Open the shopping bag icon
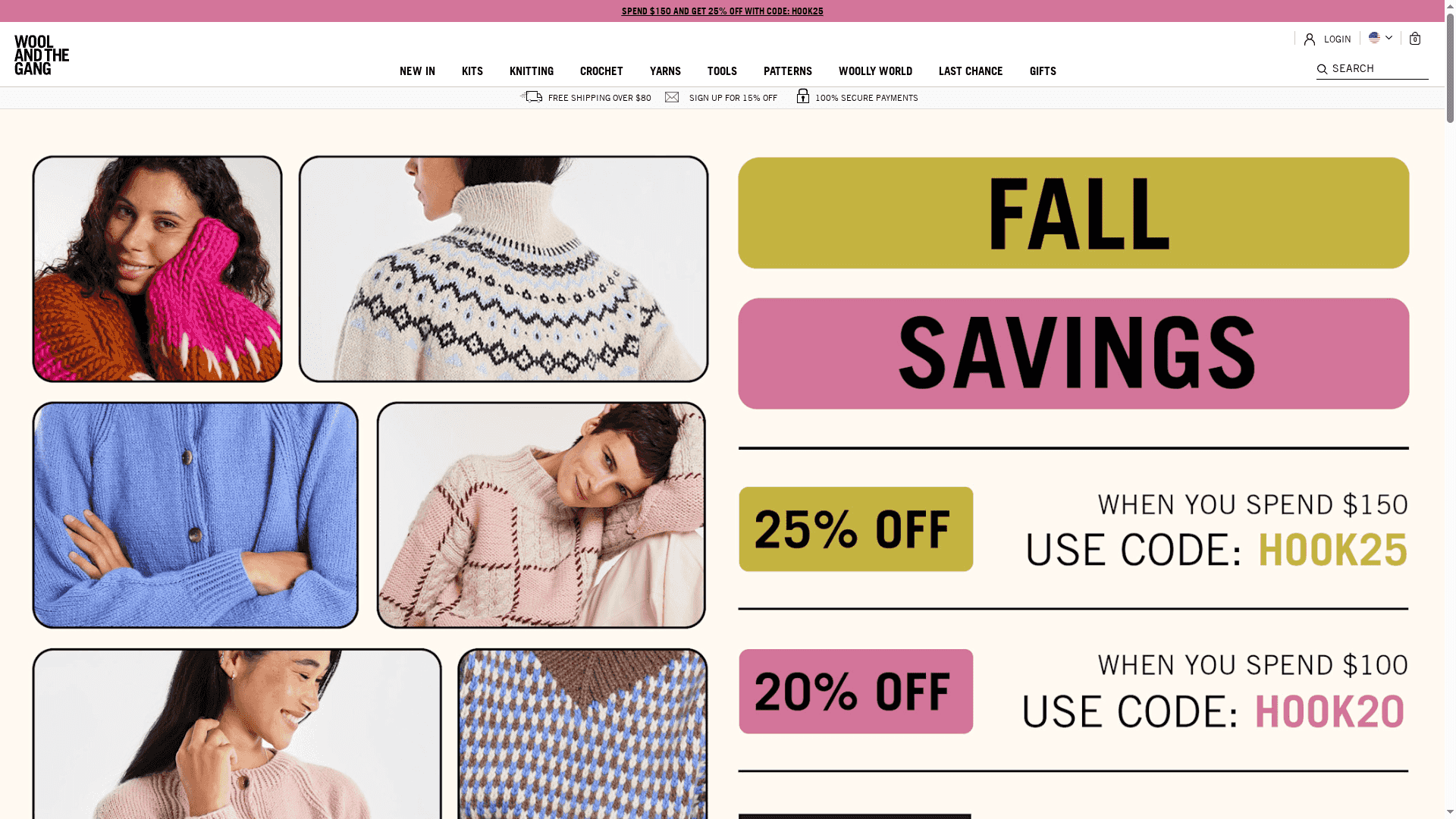Viewport: 1456px width, 819px height. coord(1415,39)
